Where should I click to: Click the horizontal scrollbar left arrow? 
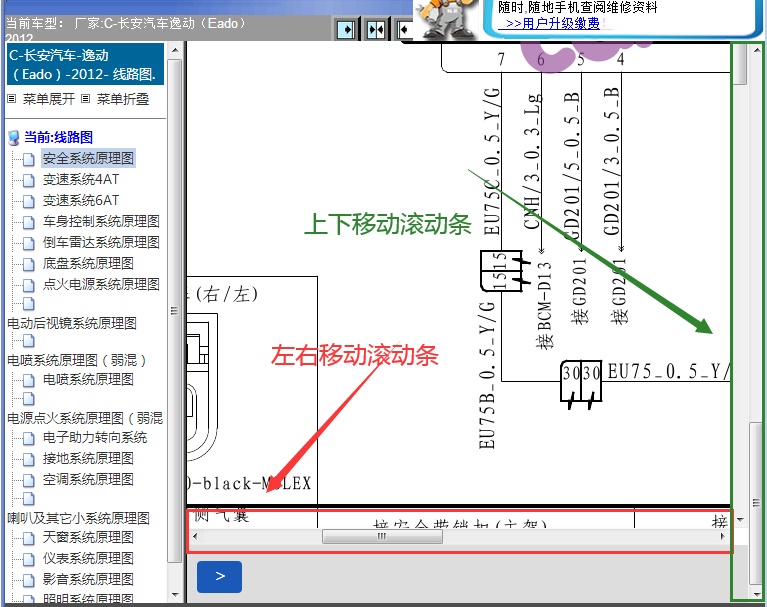(x=195, y=536)
